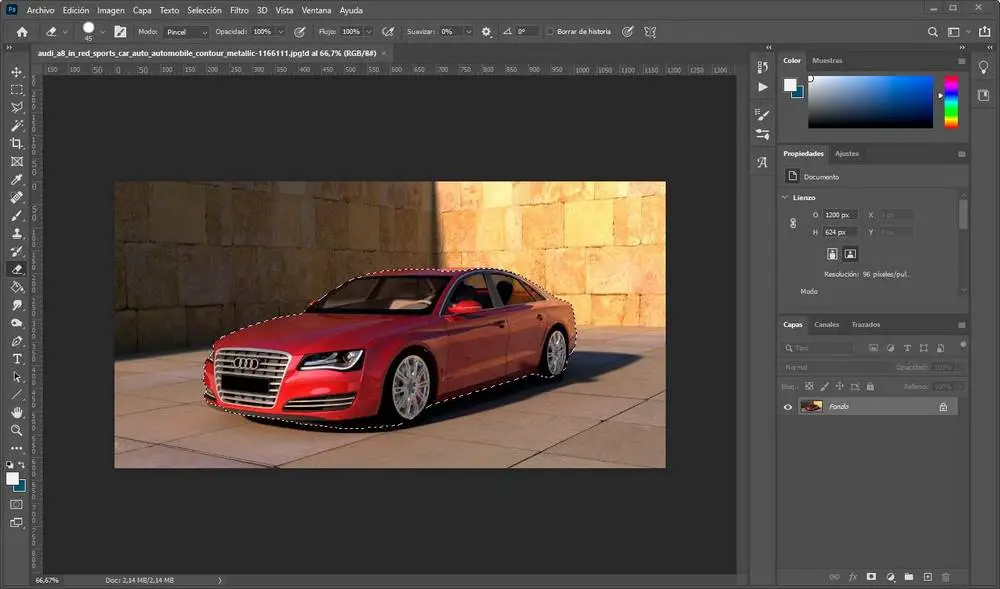Switch to the Canales tab

(x=826, y=325)
